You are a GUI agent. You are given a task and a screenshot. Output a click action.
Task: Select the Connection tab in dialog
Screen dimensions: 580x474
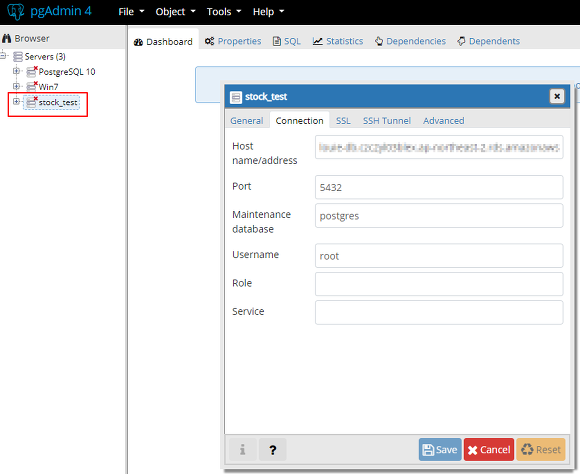pos(299,121)
